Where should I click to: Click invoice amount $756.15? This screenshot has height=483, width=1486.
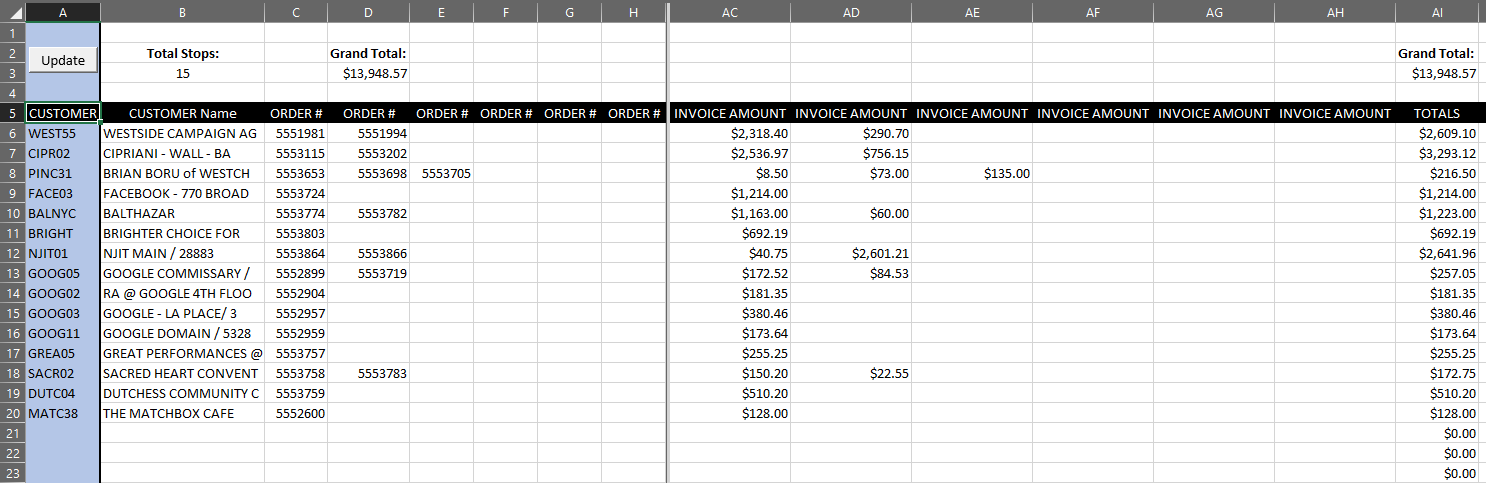(x=886, y=153)
